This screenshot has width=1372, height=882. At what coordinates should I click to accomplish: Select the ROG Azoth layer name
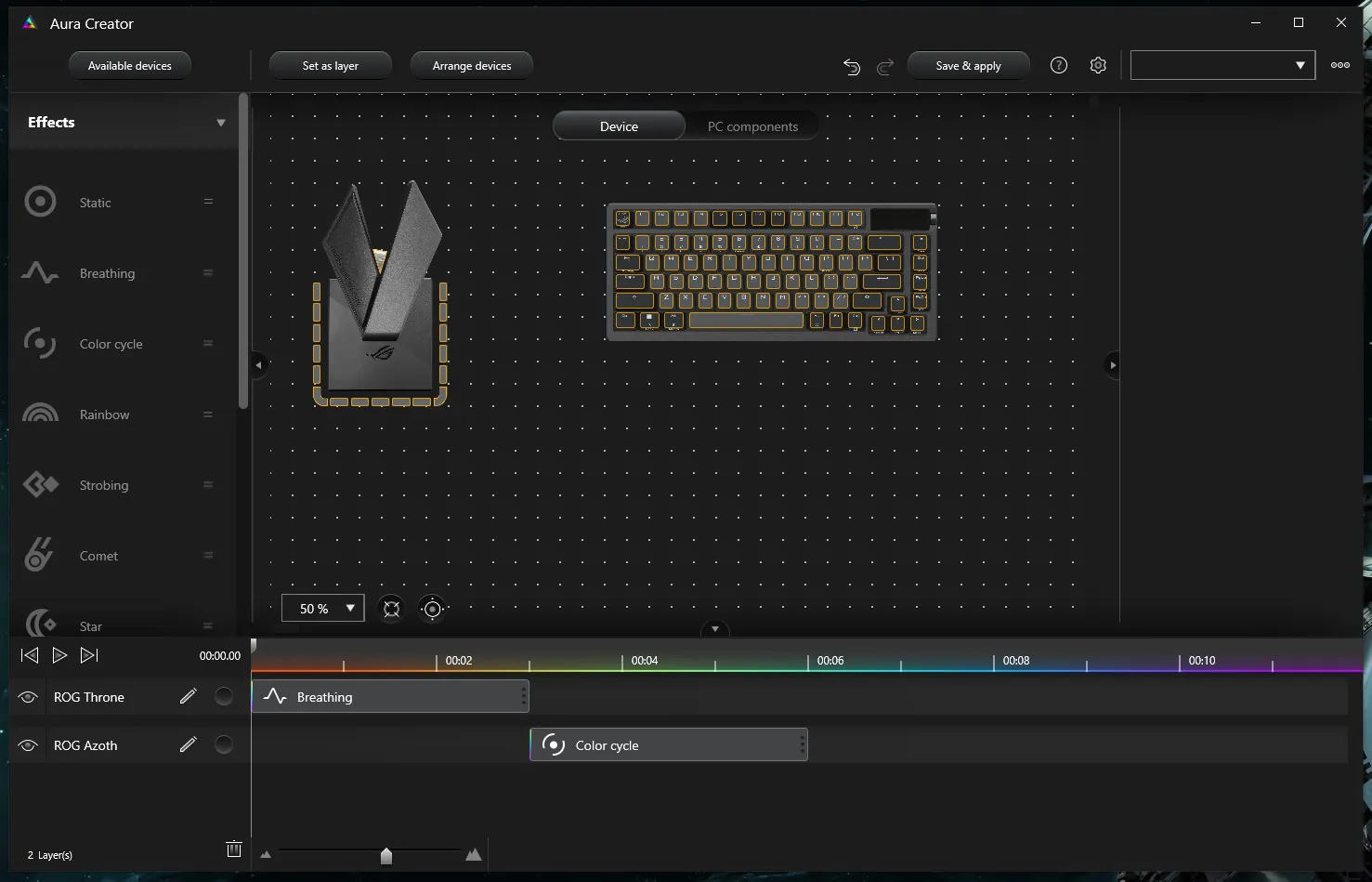pos(85,745)
